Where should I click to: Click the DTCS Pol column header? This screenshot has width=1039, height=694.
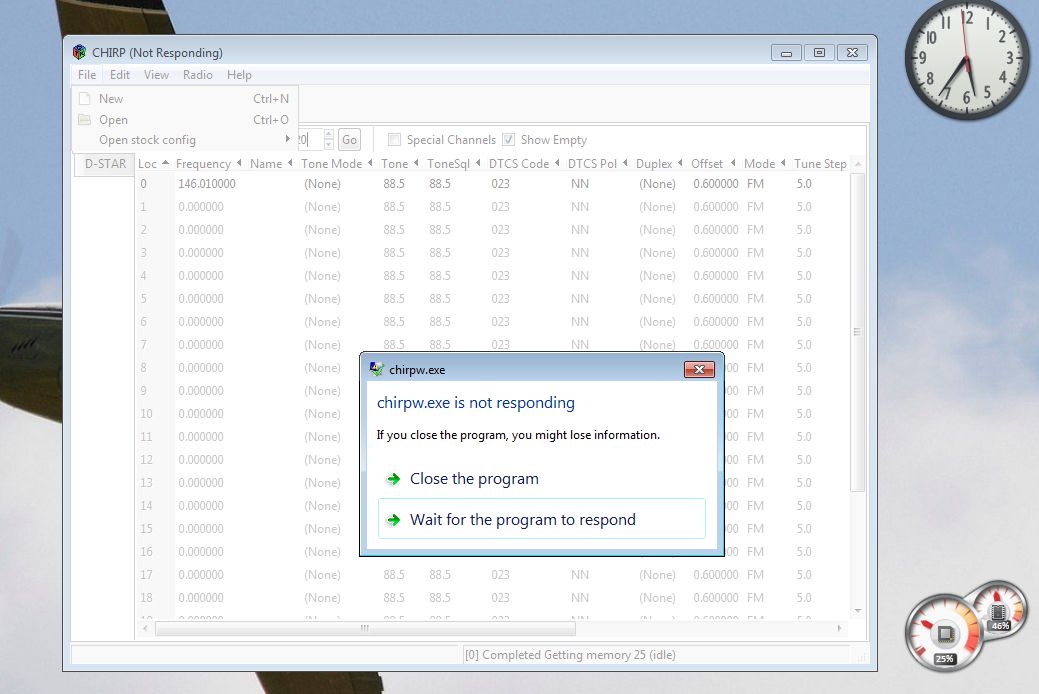(x=597, y=164)
